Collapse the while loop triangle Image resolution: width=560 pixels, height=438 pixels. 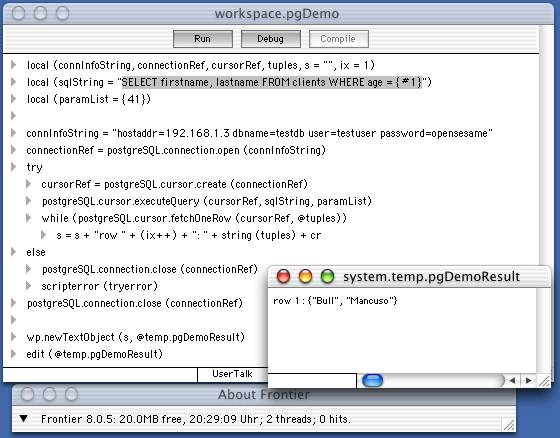[29, 218]
